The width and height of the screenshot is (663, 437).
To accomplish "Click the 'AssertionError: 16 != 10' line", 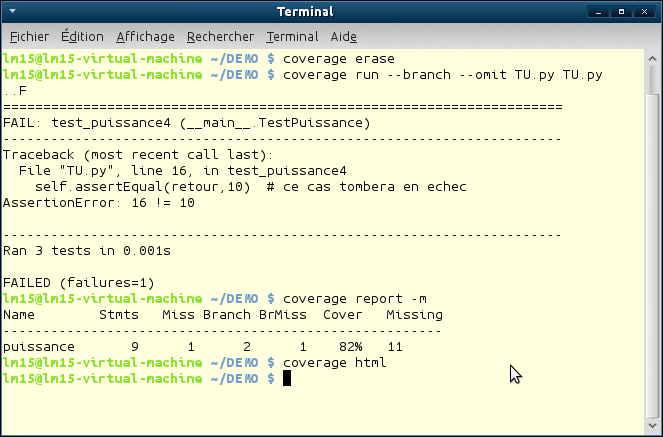I will 98,203.
